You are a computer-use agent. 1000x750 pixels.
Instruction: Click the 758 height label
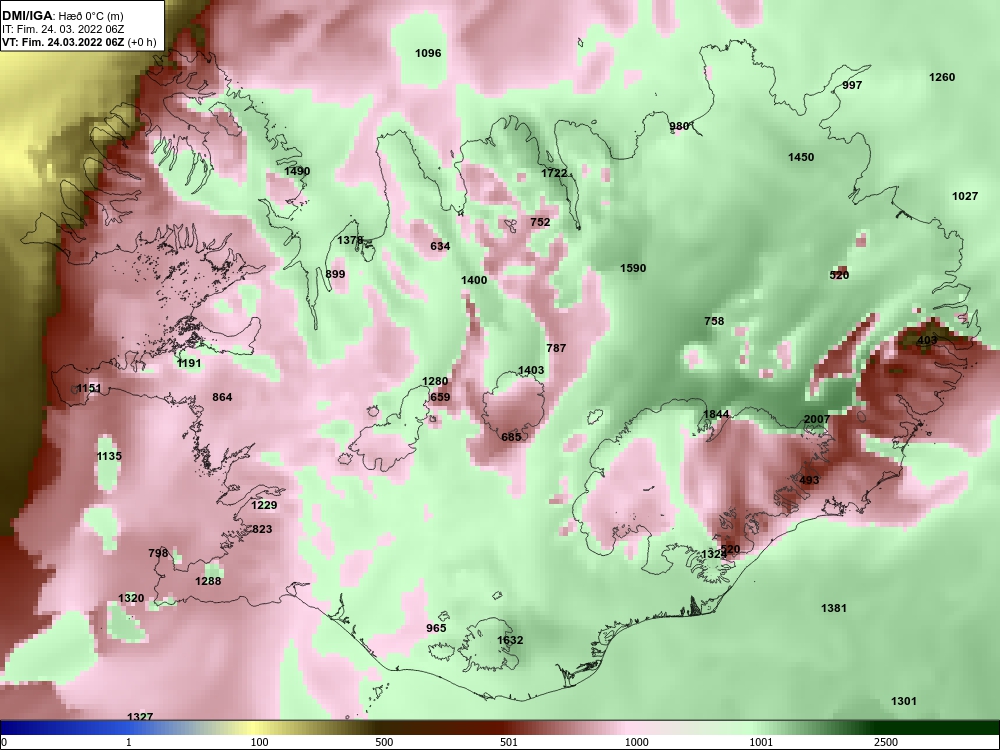tap(714, 321)
